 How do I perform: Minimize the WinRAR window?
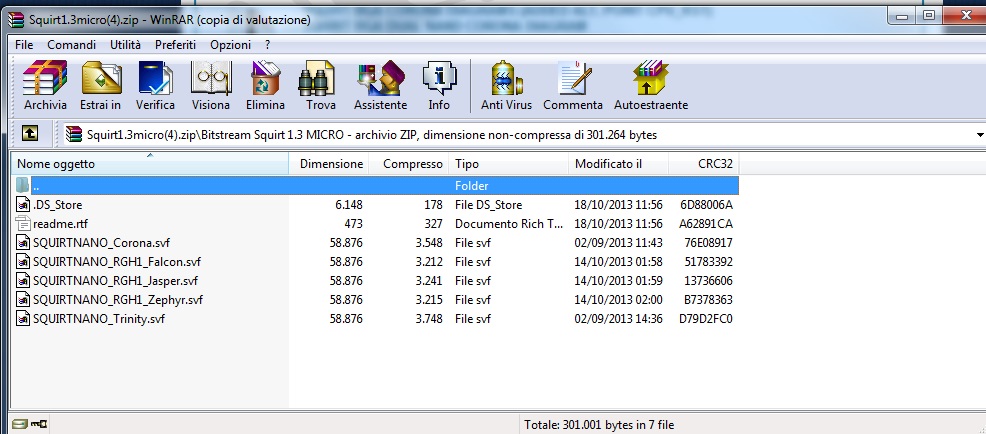click(x=902, y=16)
